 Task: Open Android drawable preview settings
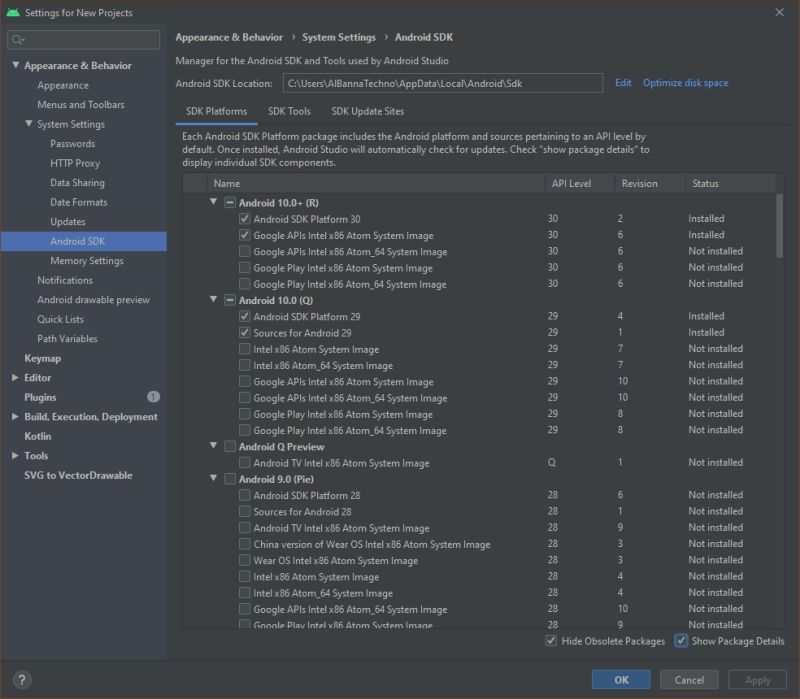[93, 299]
